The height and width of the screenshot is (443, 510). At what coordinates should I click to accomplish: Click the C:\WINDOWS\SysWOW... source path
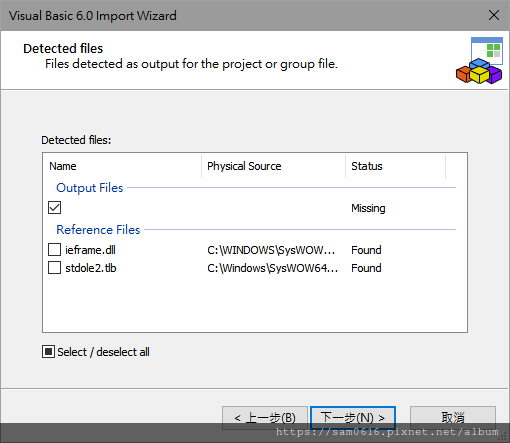click(271, 250)
